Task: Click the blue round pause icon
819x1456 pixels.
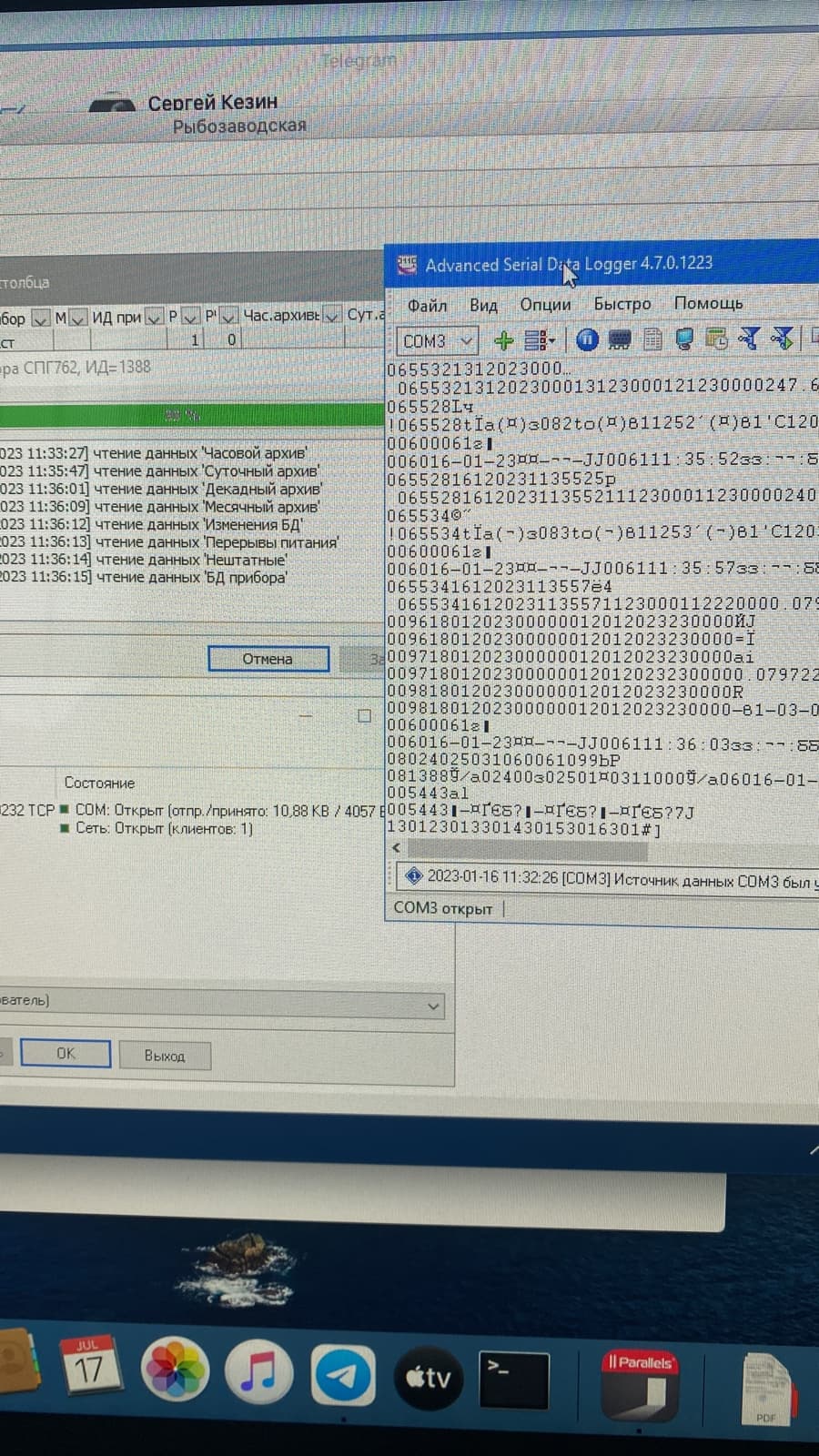Action: tap(587, 340)
